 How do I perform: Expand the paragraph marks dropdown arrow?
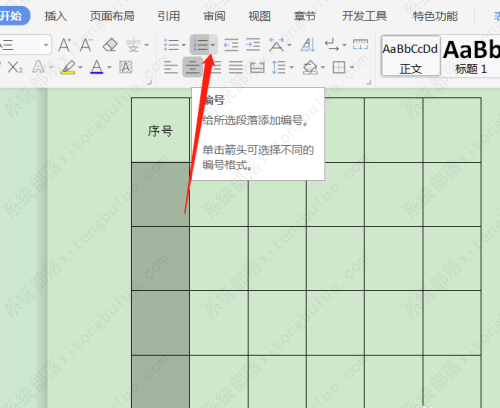(x=344, y=45)
